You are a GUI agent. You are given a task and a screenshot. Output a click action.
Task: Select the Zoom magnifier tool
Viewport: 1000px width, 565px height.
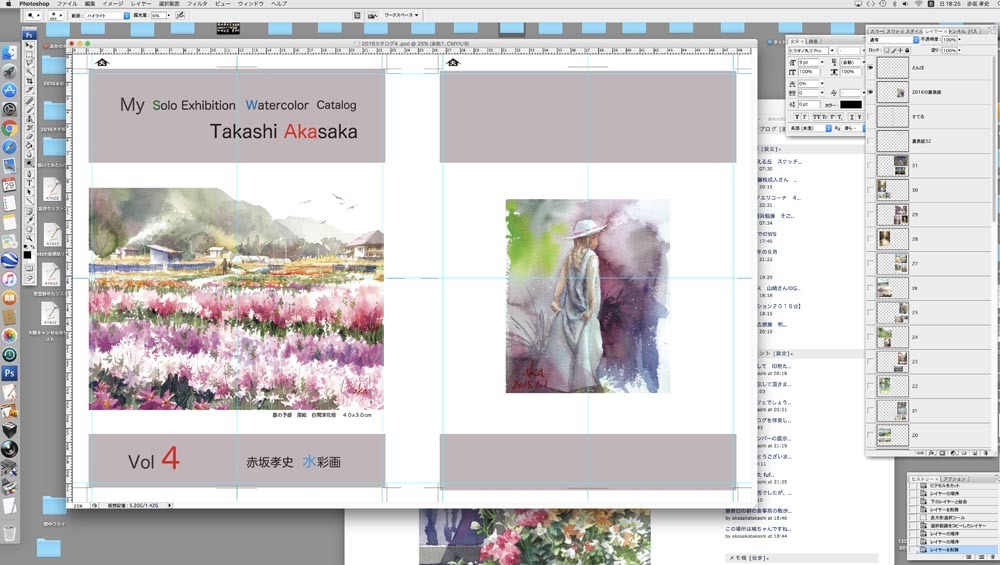click(x=29, y=237)
